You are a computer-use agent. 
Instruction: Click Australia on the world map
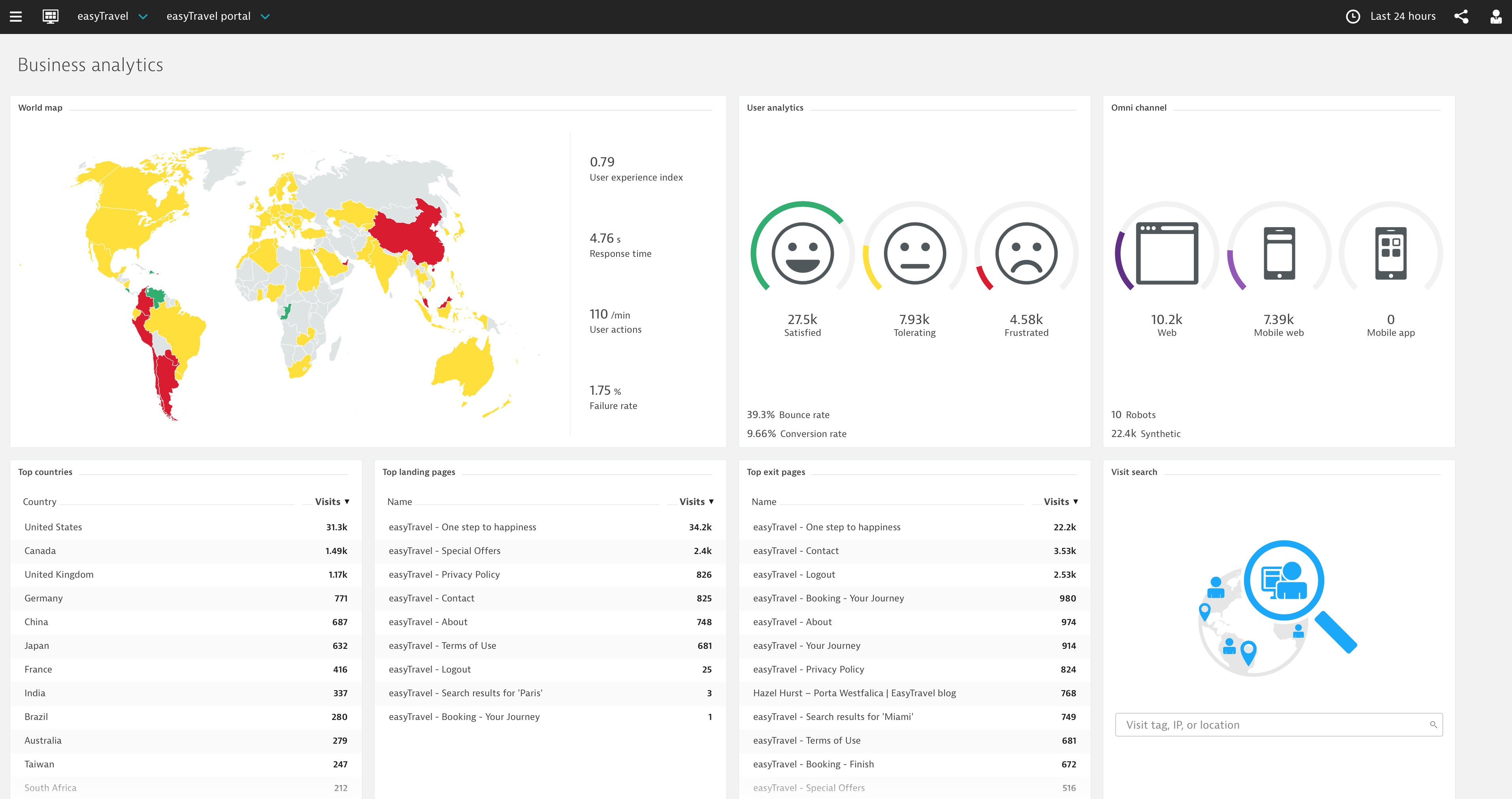[x=464, y=367]
